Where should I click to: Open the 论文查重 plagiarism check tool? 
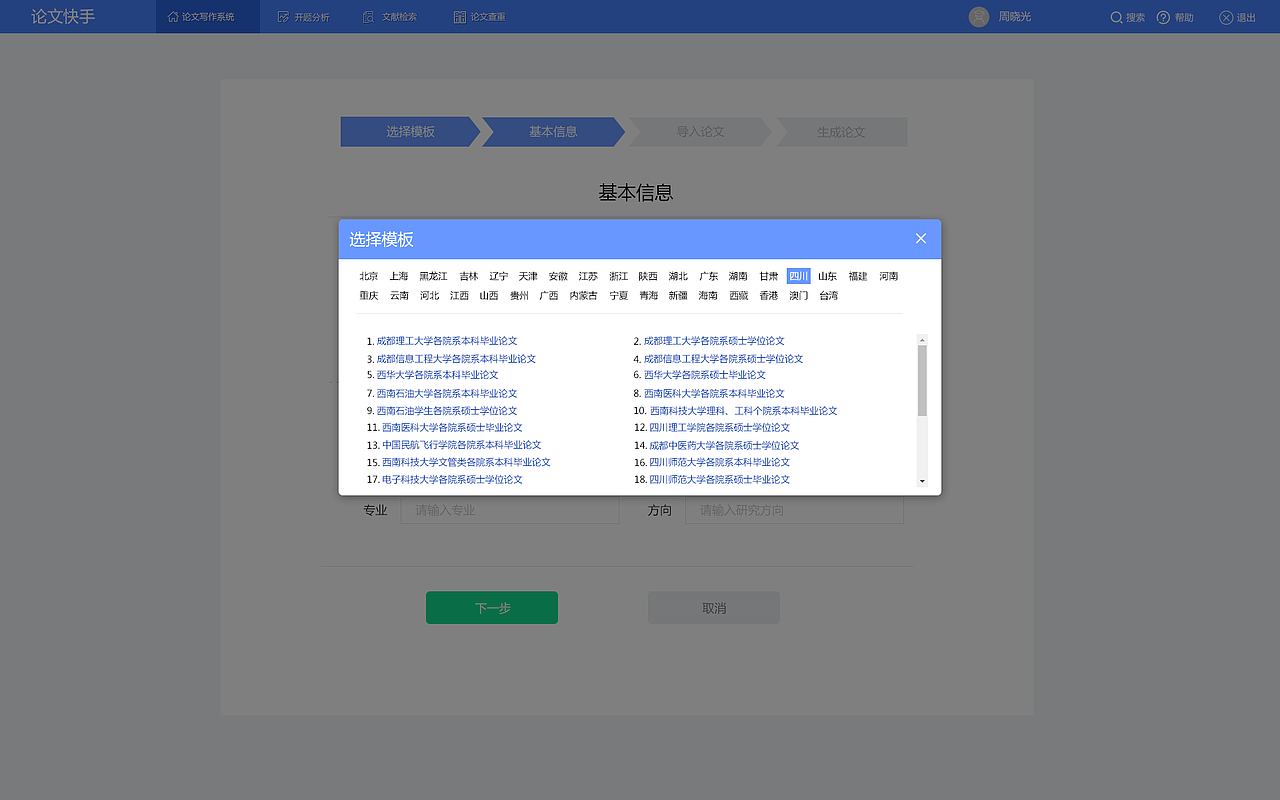click(x=478, y=16)
